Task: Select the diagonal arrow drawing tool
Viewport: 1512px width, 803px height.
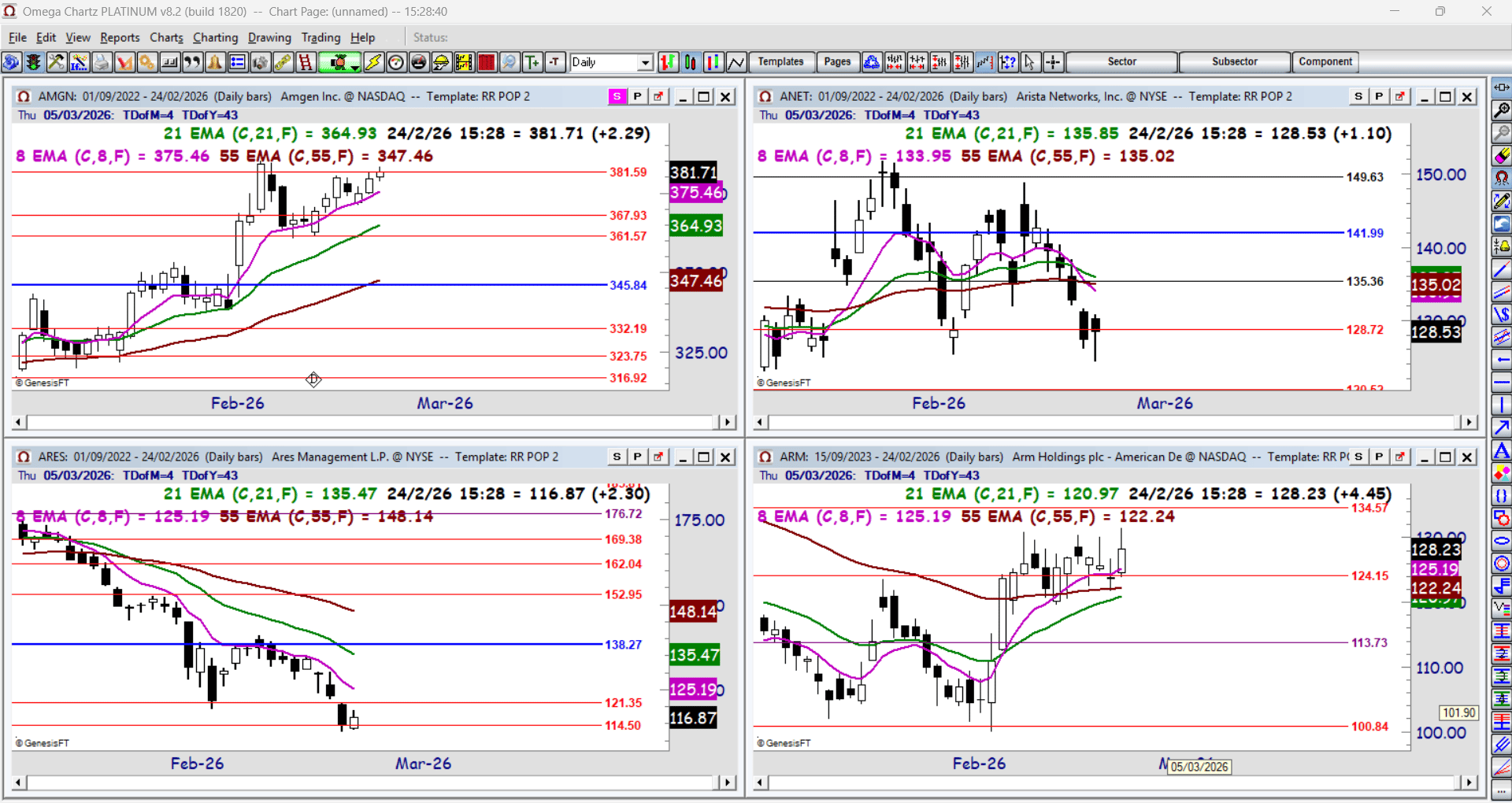Action: pyautogui.click(x=1502, y=428)
